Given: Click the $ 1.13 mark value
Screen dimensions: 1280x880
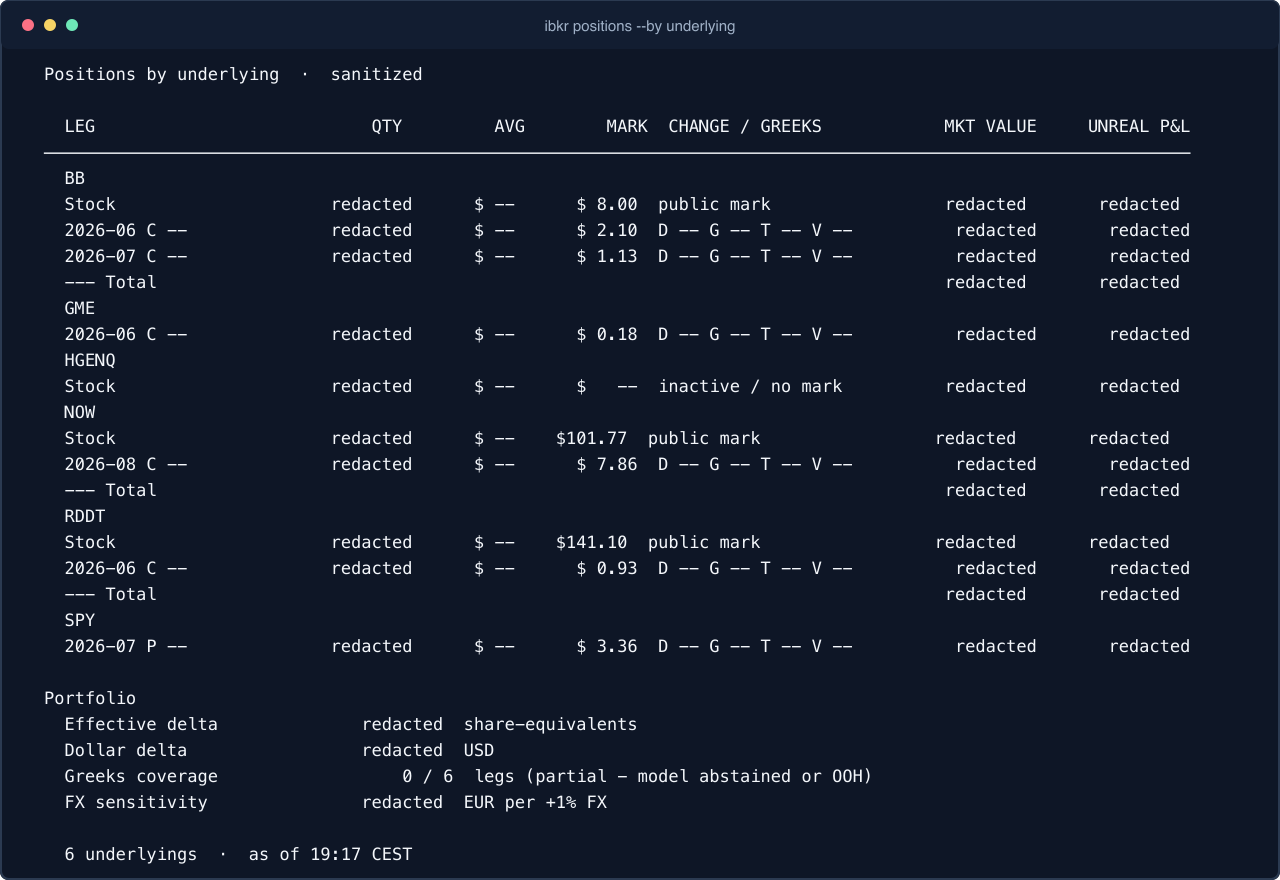Looking at the screenshot, I should point(607,256).
